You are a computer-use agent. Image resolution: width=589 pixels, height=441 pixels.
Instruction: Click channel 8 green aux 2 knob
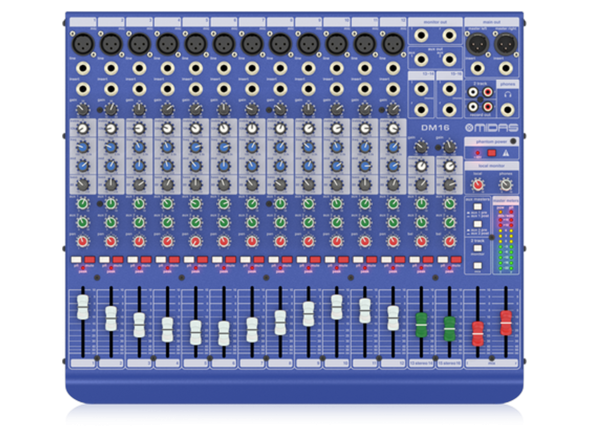pos(280,223)
